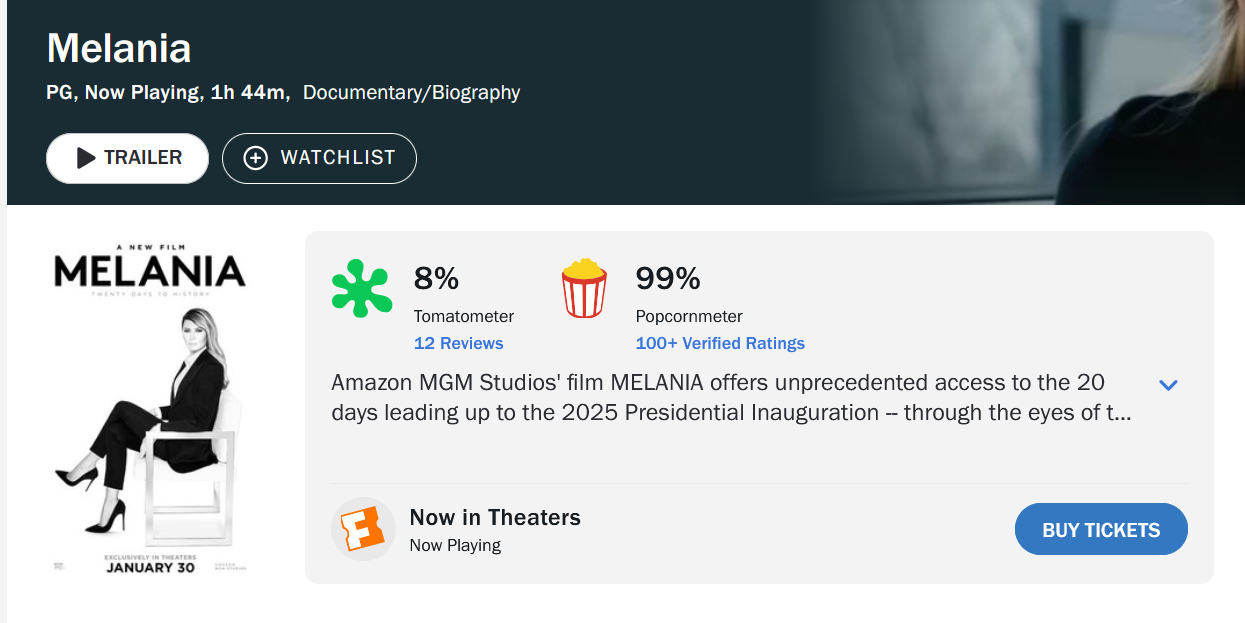Screen dimensions: 1245x623
Task: Click the 8% Tomatometer score
Action: (436, 278)
